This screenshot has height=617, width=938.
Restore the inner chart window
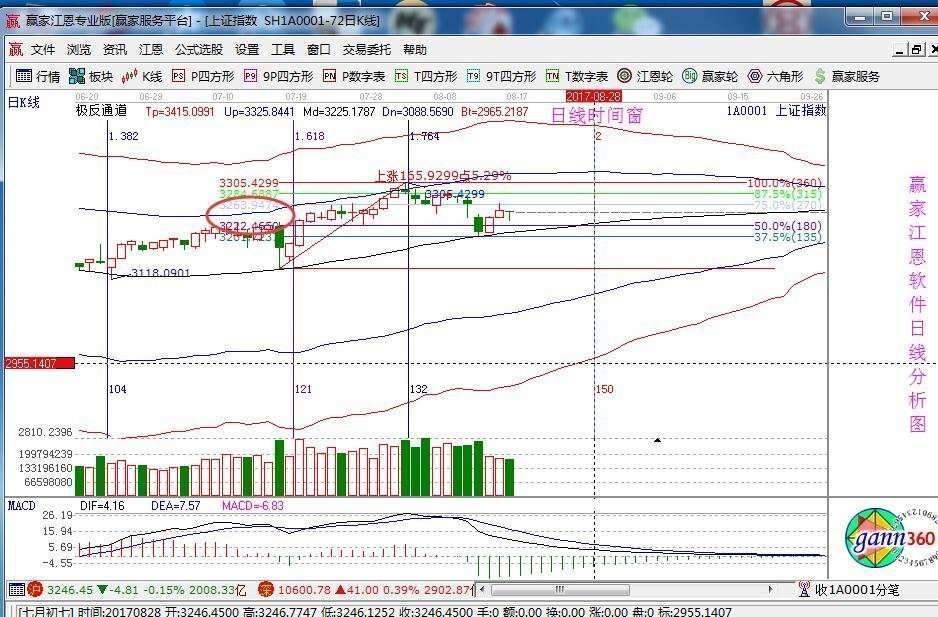(x=916, y=50)
